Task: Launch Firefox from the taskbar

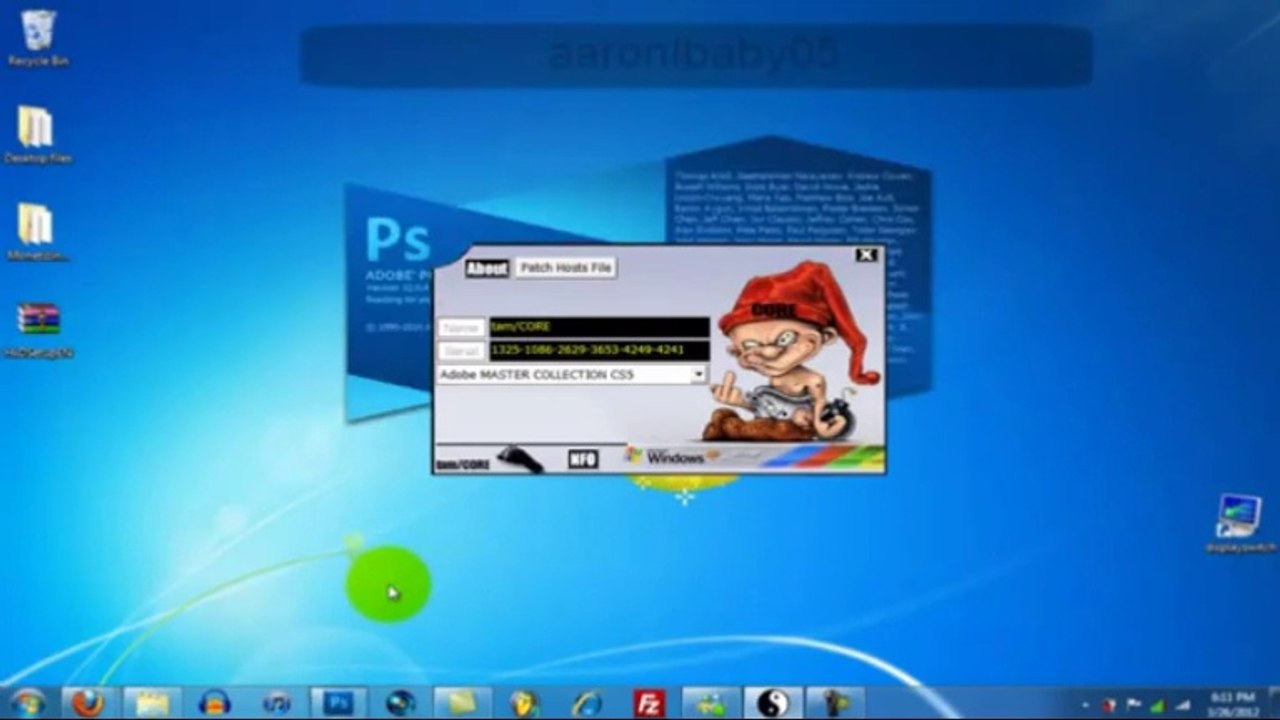Action: (88, 703)
